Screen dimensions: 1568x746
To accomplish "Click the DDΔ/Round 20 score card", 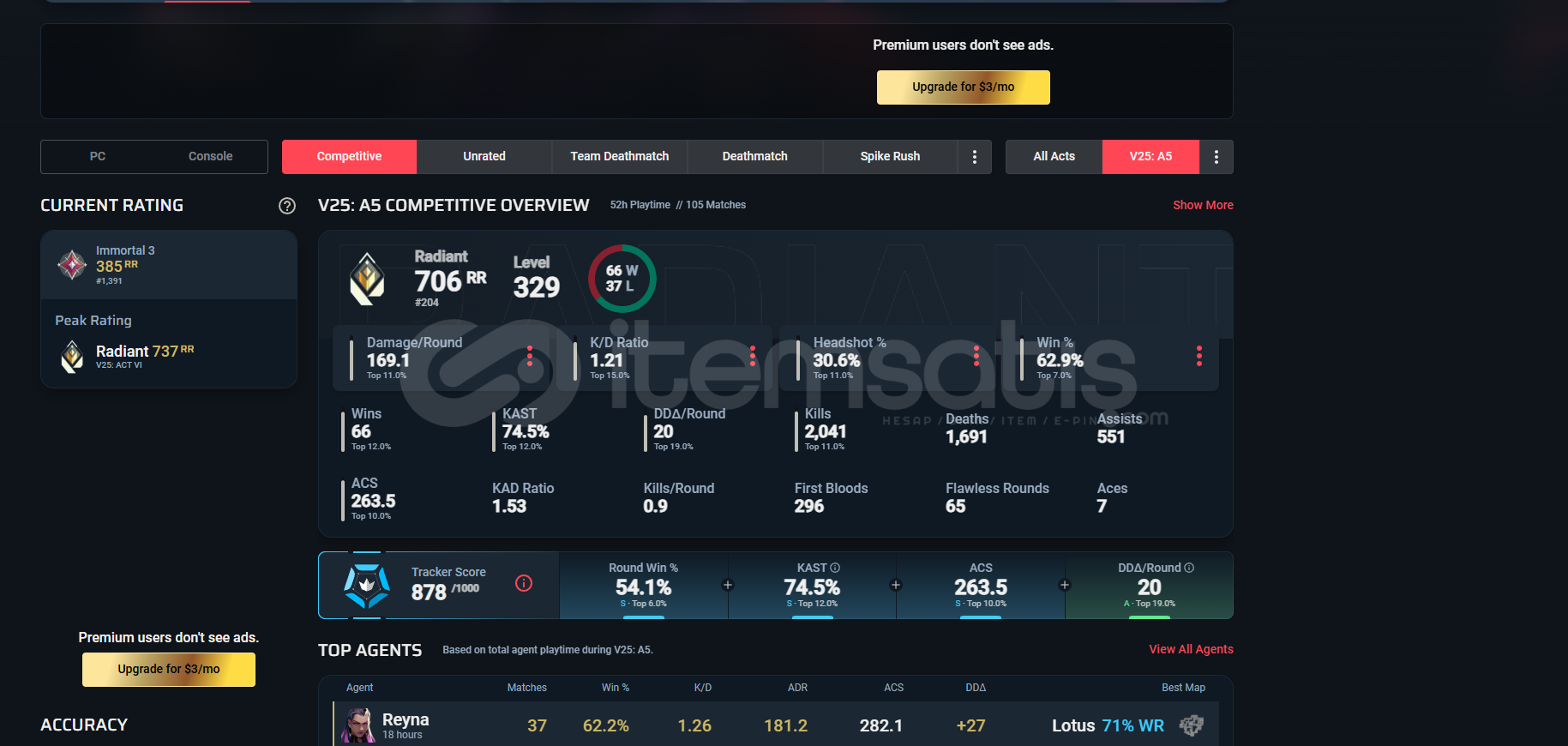I will (1149, 586).
